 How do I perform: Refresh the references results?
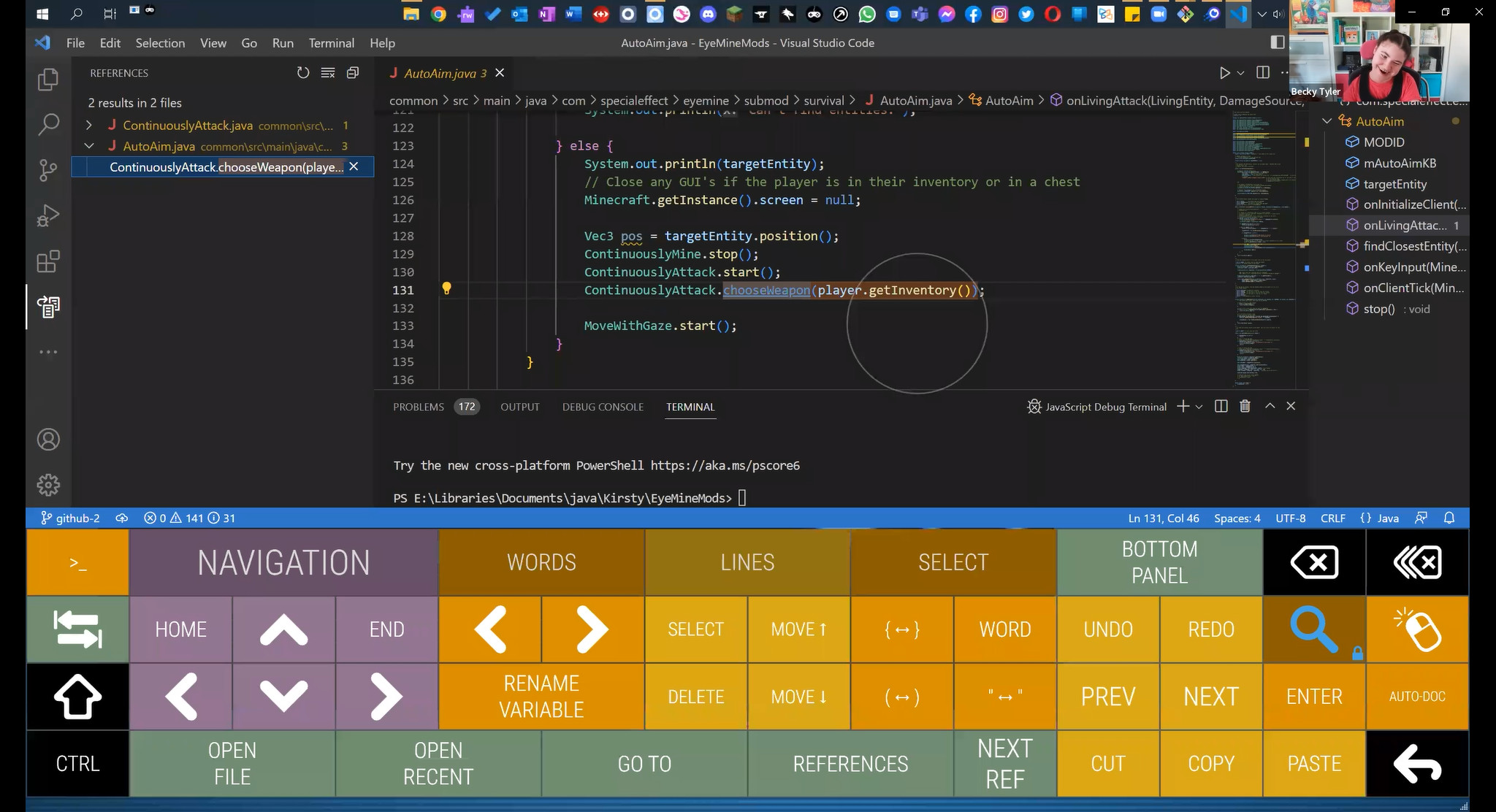[303, 73]
